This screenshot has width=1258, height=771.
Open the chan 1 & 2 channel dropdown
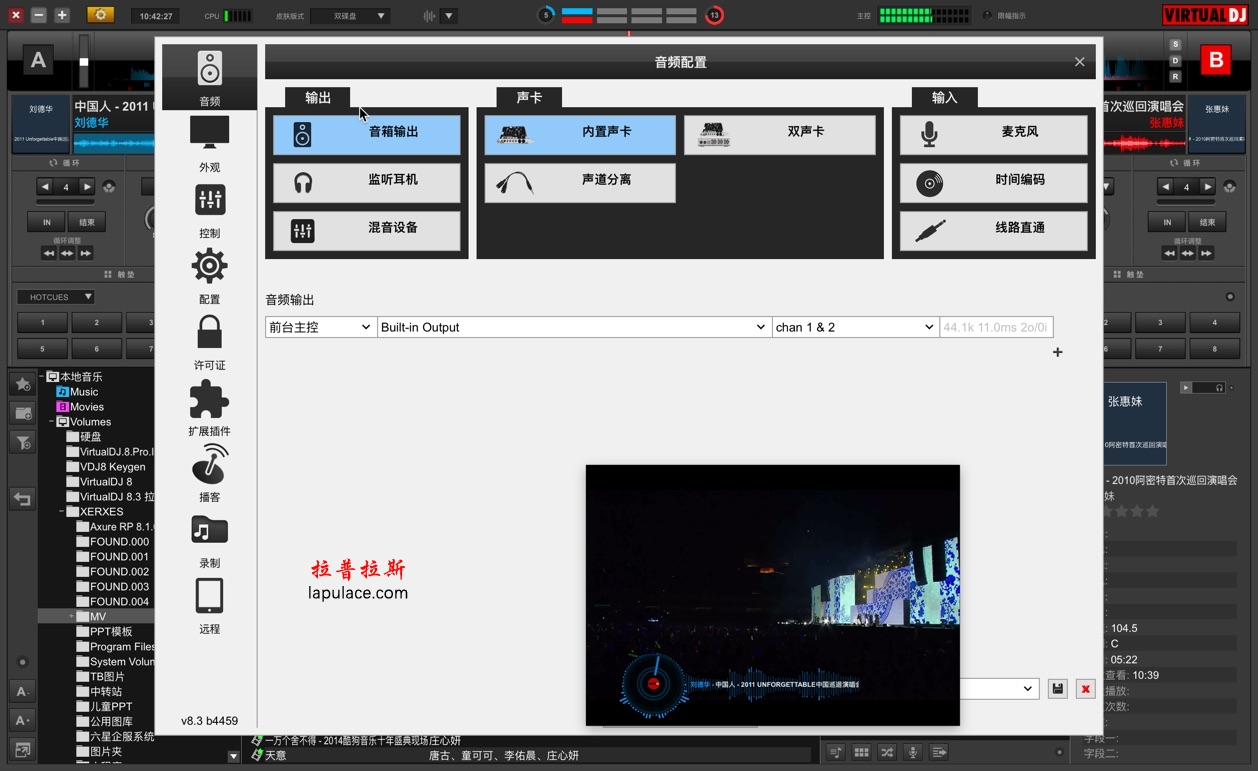point(855,327)
